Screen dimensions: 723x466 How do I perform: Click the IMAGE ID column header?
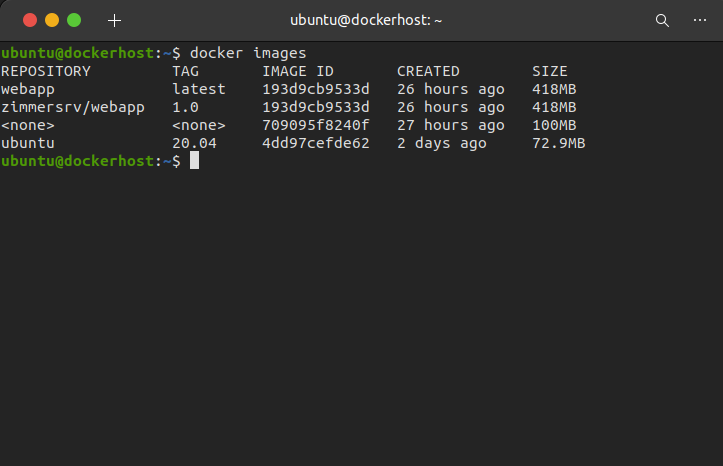point(298,71)
